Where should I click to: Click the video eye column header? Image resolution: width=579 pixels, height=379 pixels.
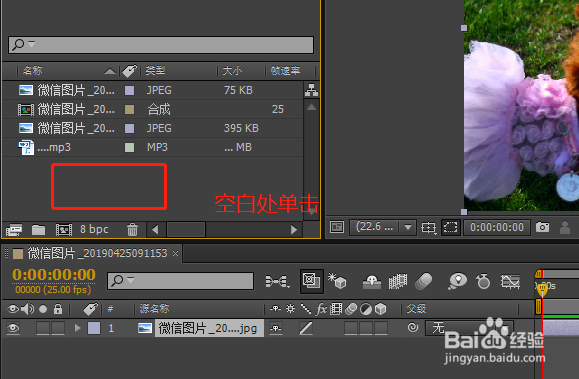[x=13, y=309]
